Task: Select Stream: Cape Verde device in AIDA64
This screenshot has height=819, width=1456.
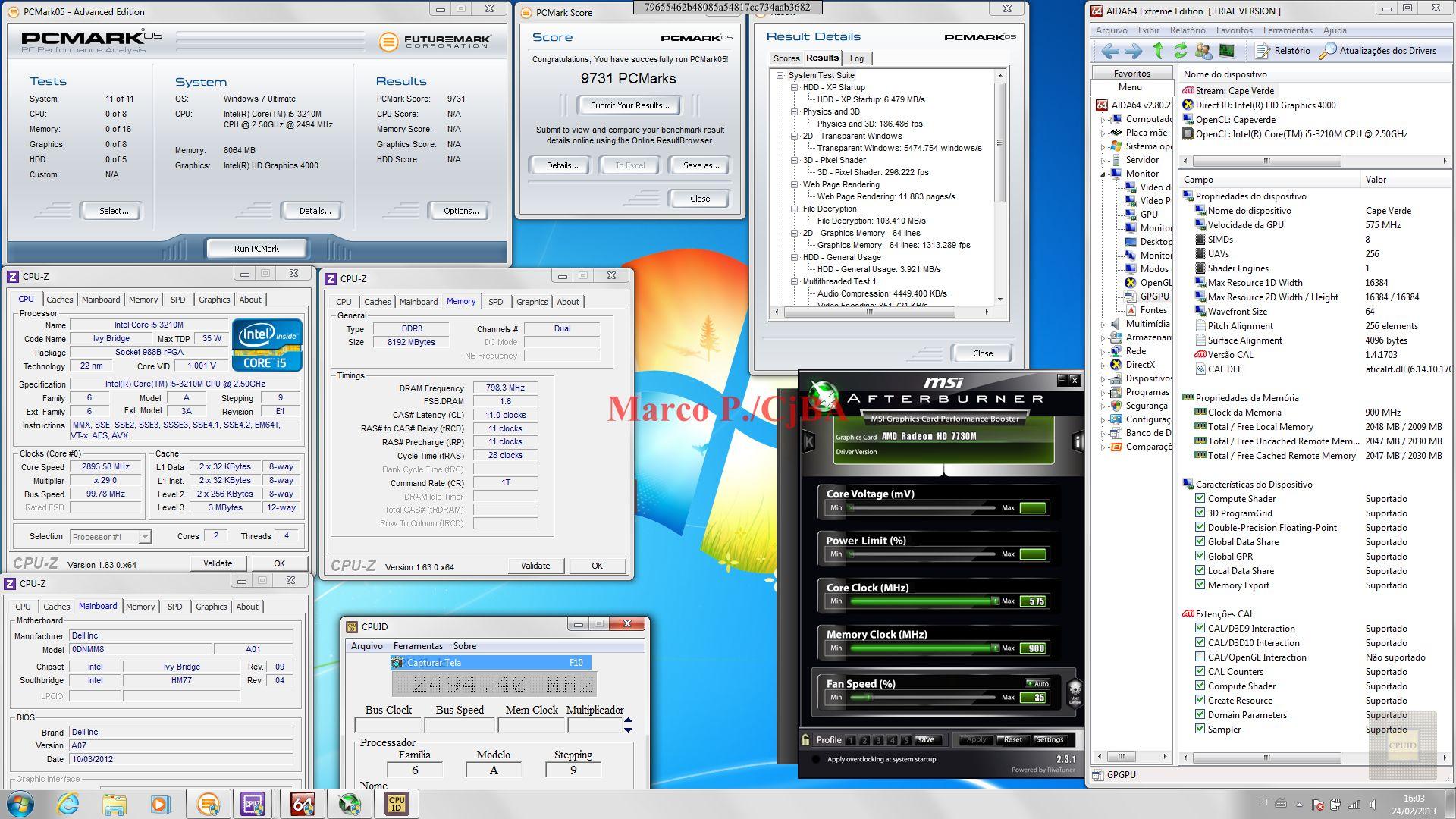Action: [x=1228, y=91]
